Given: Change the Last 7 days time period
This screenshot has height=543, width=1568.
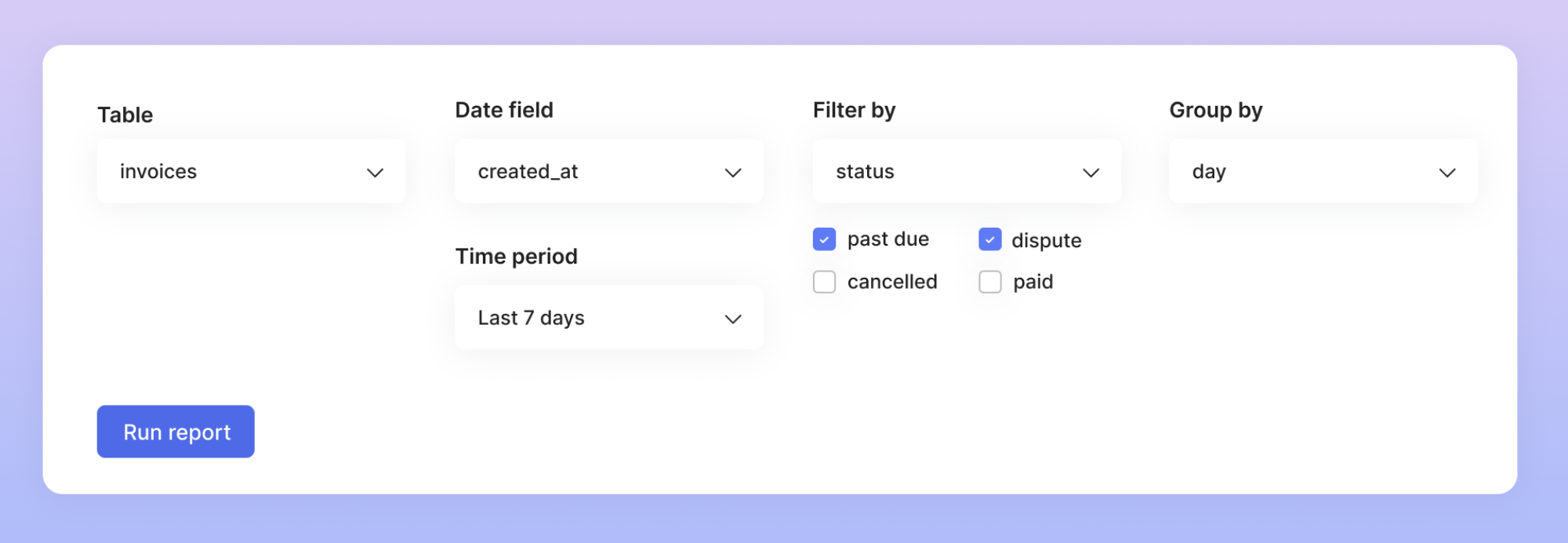Looking at the screenshot, I should (x=608, y=318).
